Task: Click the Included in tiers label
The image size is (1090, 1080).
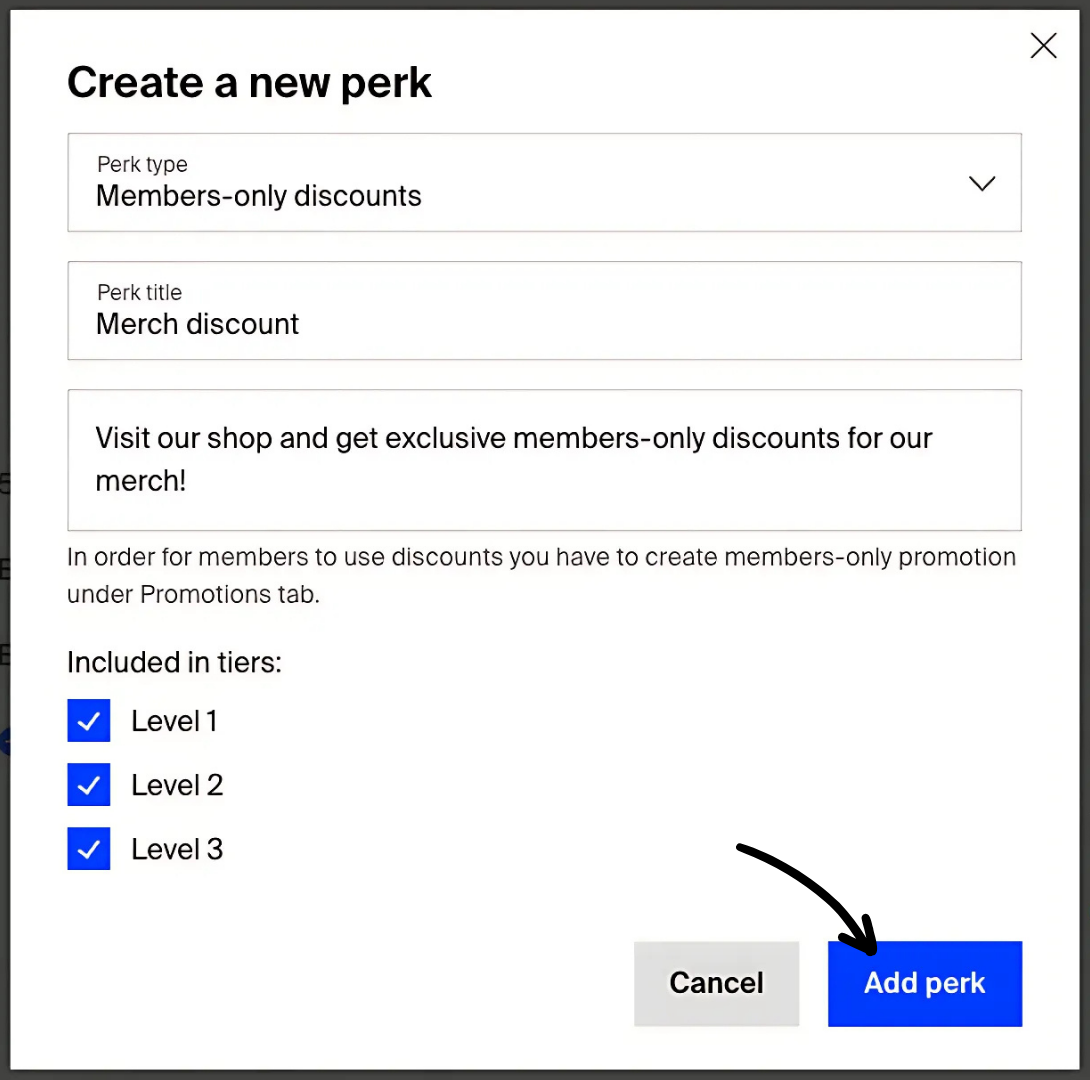Action: click(174, 662)
